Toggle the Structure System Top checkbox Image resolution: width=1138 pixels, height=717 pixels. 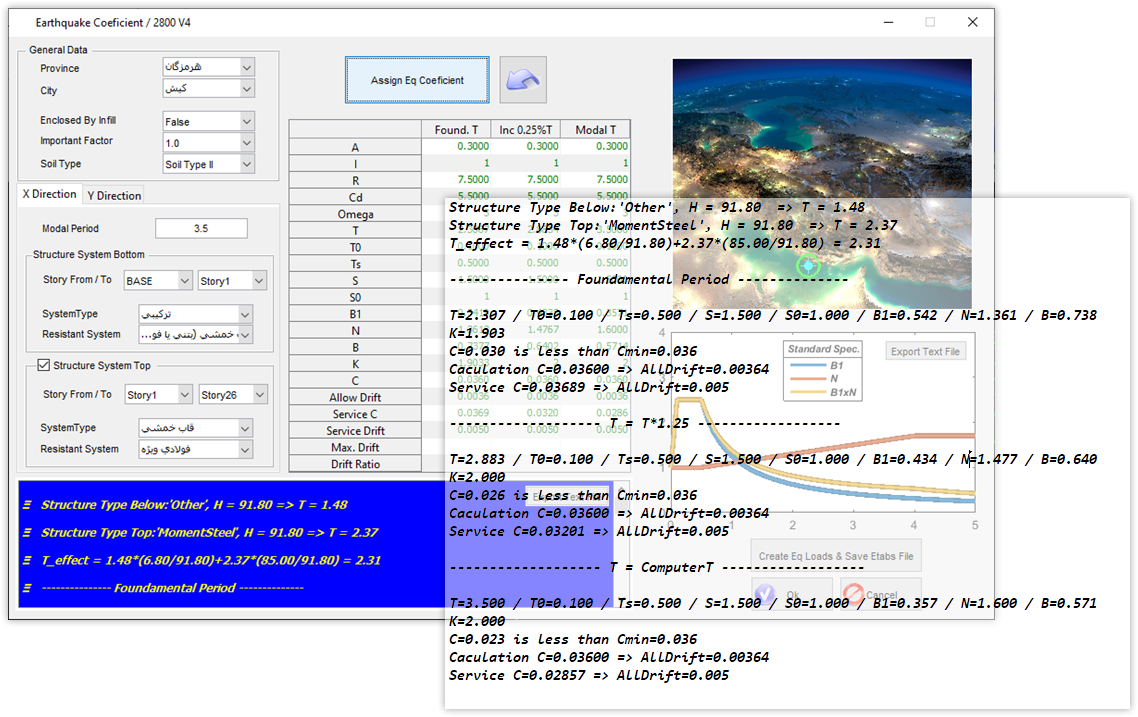click(43, 366)
